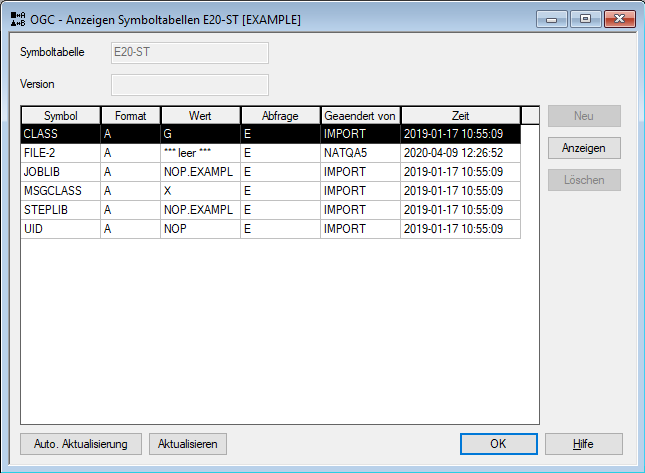The image size is (645, 473).
Task: Click the Aktualisieren button
Action: click(188, 443)
